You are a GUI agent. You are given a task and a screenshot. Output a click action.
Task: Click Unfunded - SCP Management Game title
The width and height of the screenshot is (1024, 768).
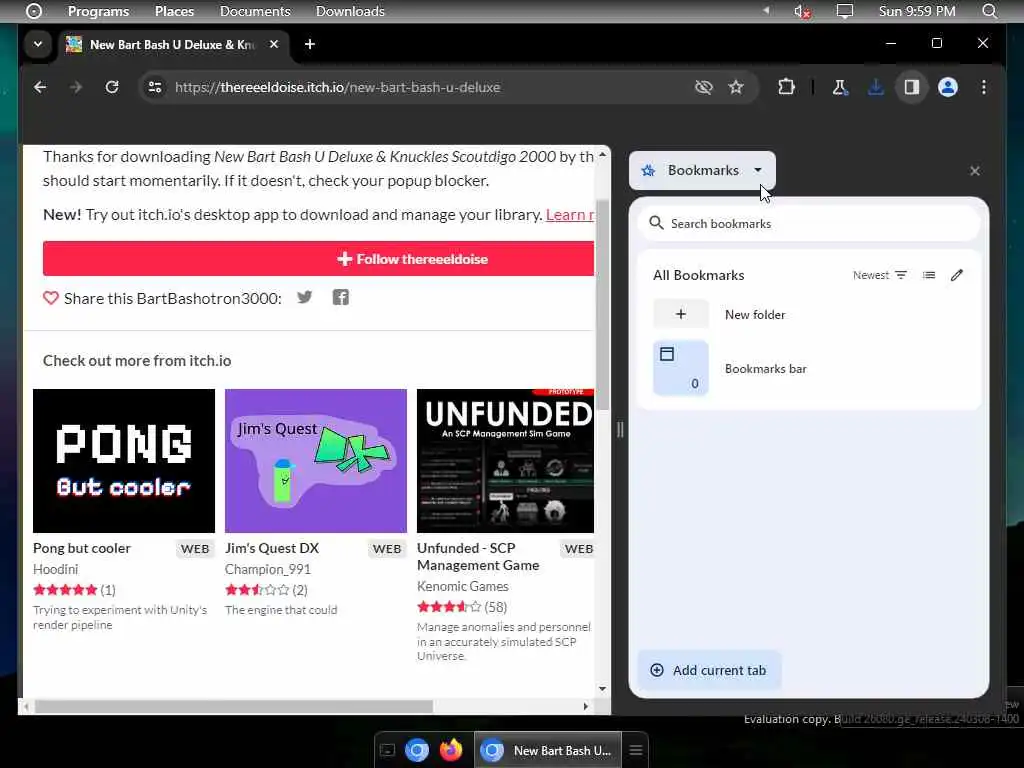pos(478,556)
